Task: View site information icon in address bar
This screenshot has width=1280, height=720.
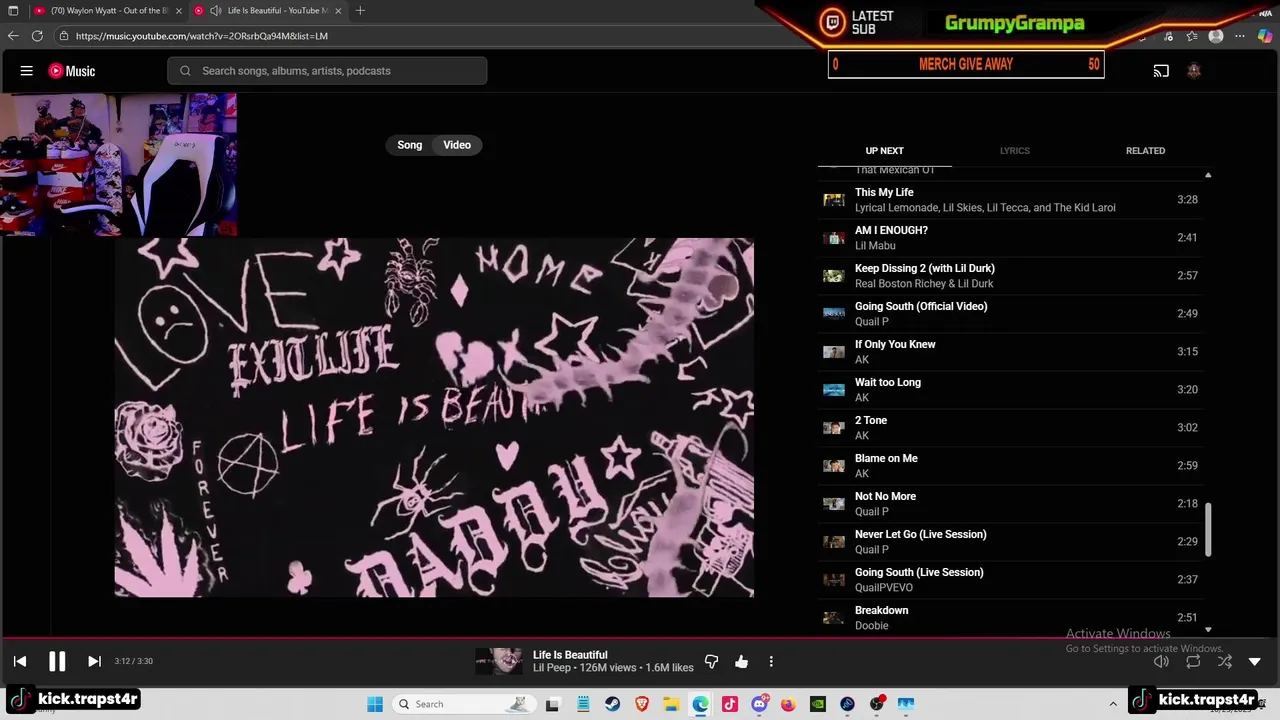Action: pyautogui.click(x=64, y=36)
